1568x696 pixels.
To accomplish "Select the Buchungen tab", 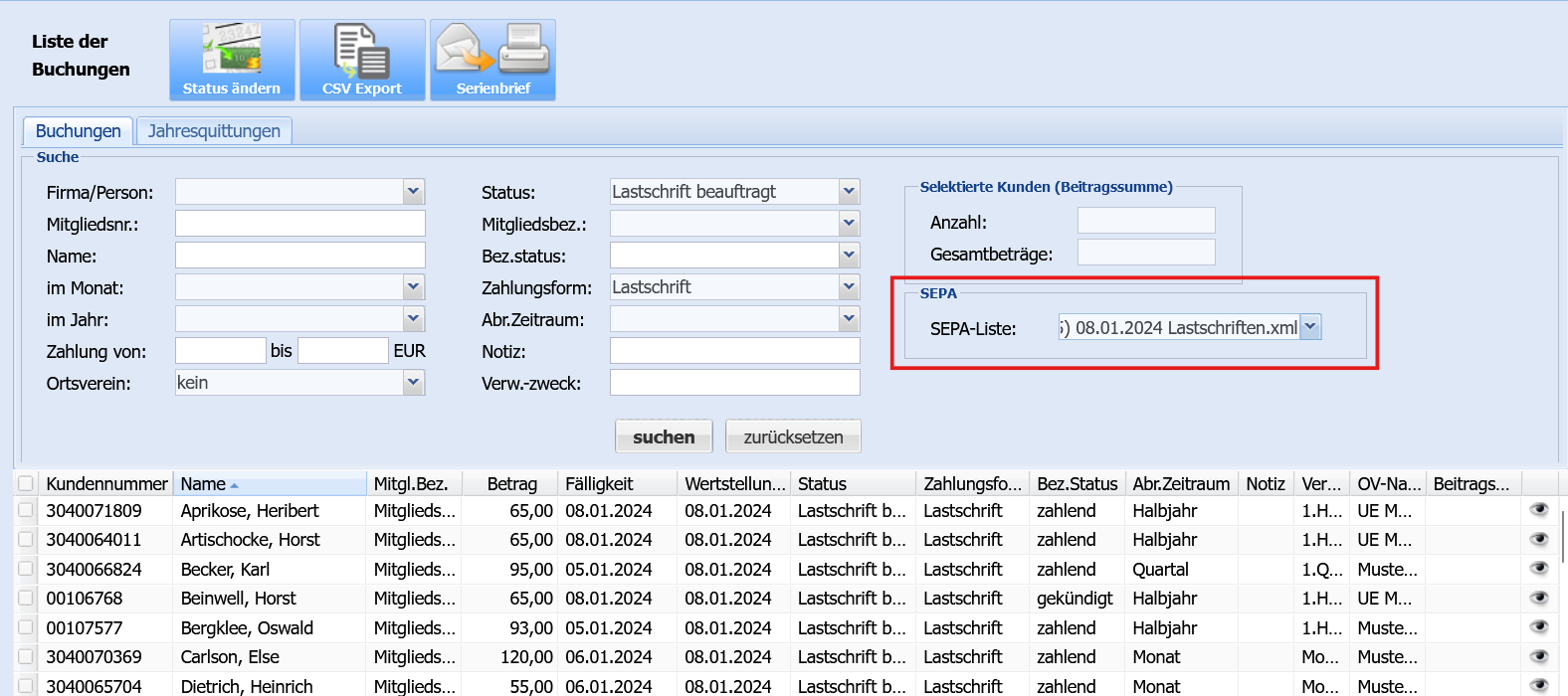I will [x=78, y=131].
